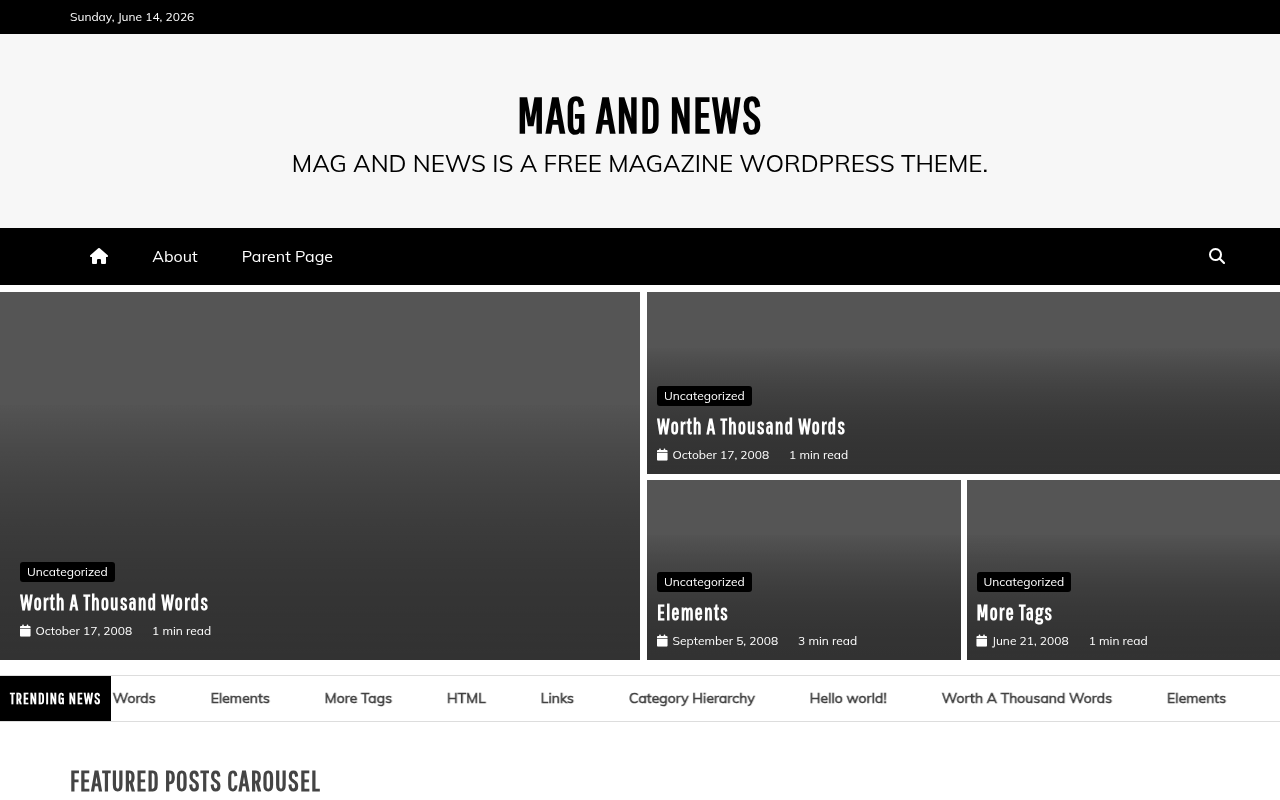Screen dimensions: 1280x800
Task: Click the 1 min read text on More Tags post
Action: click(1118, 641)
